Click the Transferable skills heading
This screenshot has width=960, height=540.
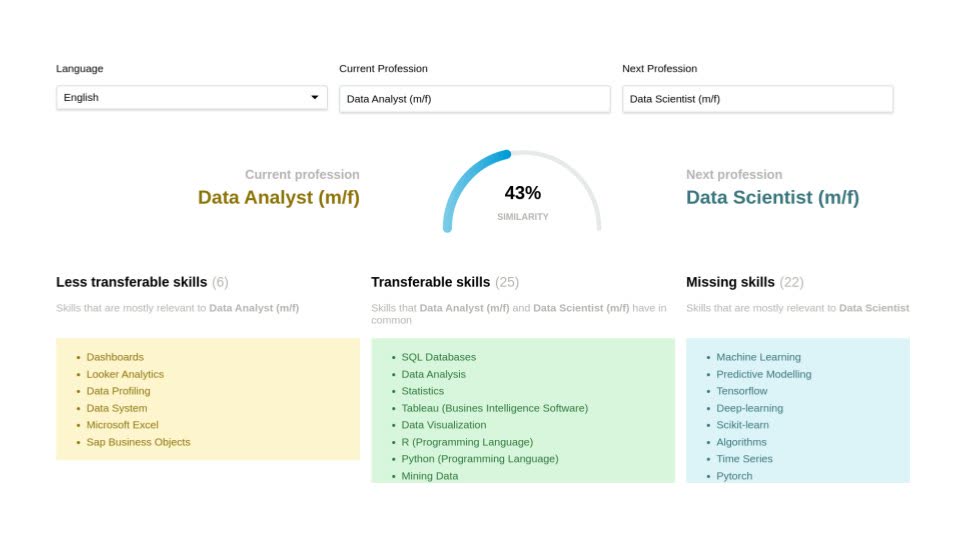[430, 282]
